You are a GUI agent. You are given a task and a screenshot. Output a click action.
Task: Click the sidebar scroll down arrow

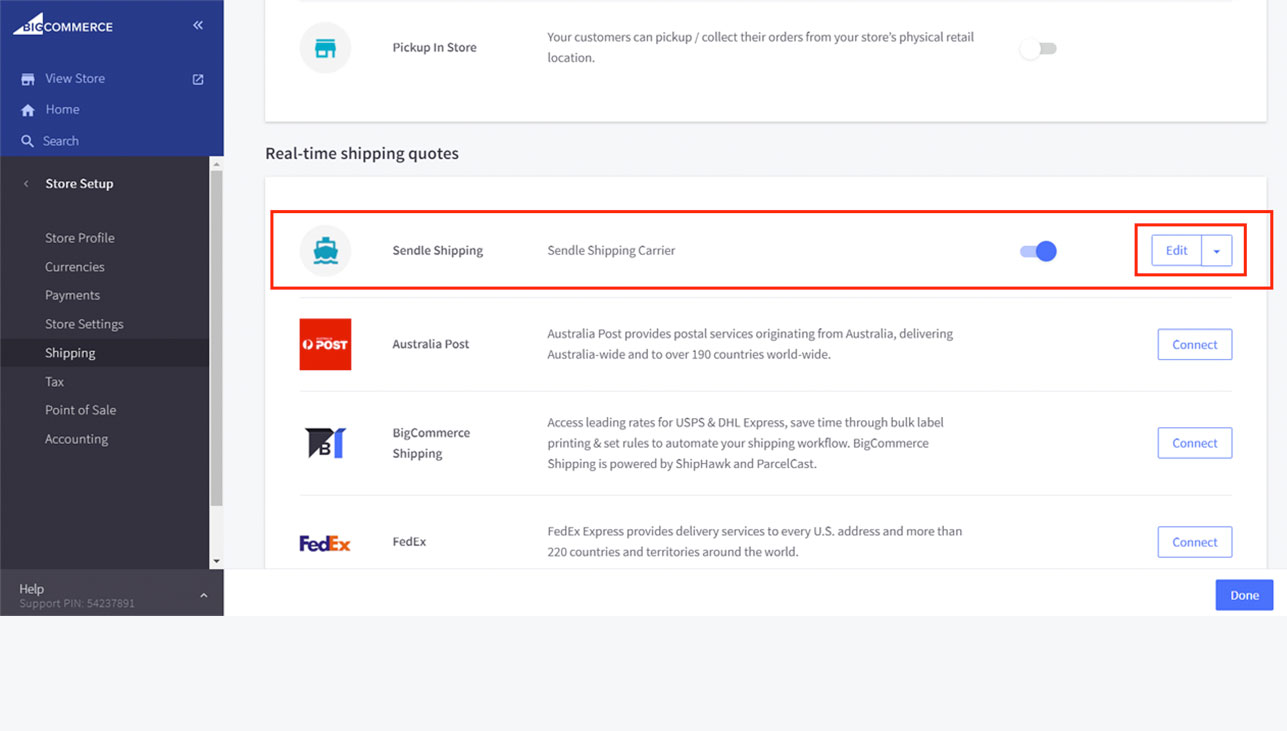point(216,562)
